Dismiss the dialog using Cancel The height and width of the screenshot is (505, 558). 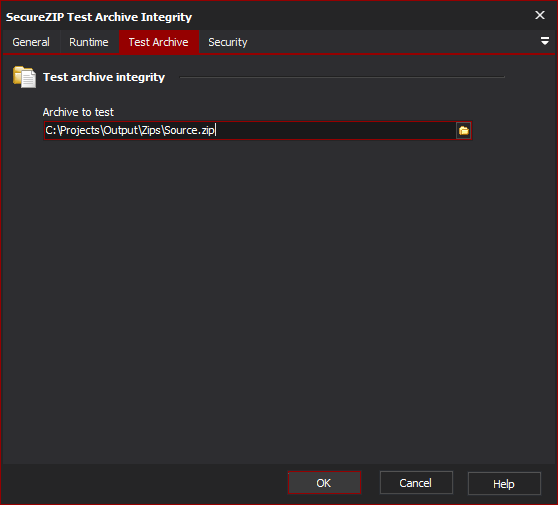(416, 483)
